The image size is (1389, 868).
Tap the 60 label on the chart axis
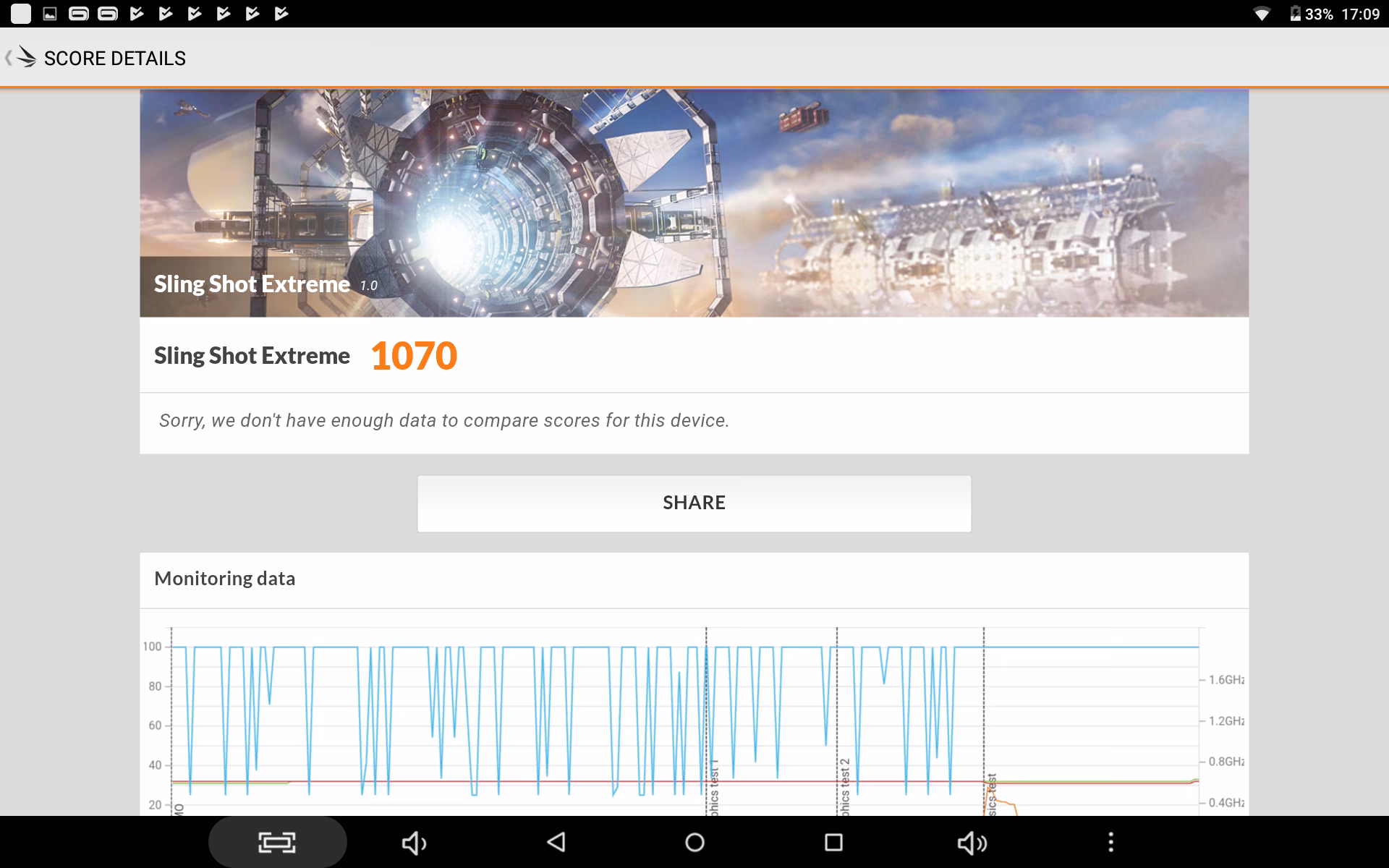coord(155,726)
